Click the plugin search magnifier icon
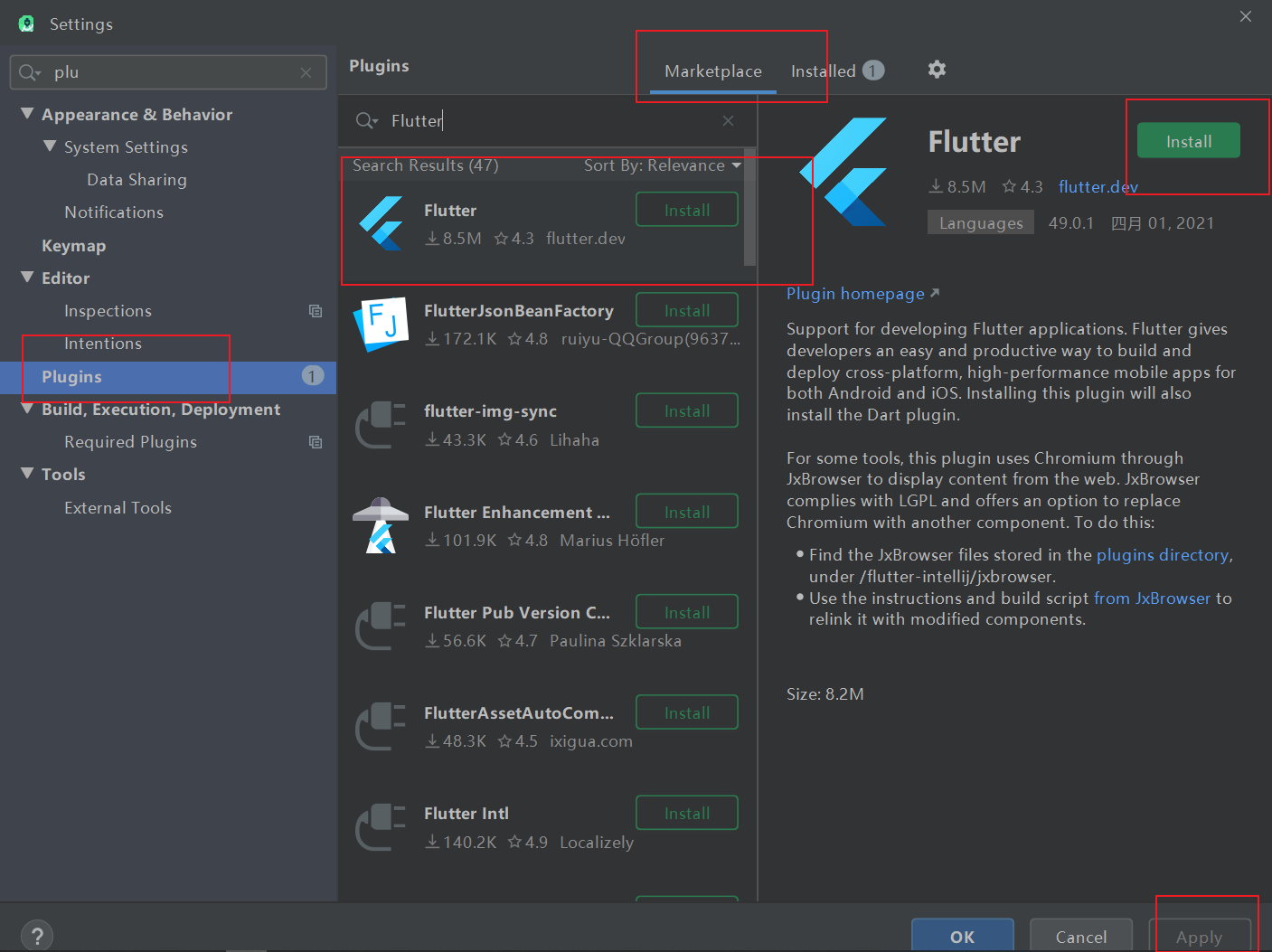The height and width of the screenshot is (952, 1272). (x=366, y=121)
